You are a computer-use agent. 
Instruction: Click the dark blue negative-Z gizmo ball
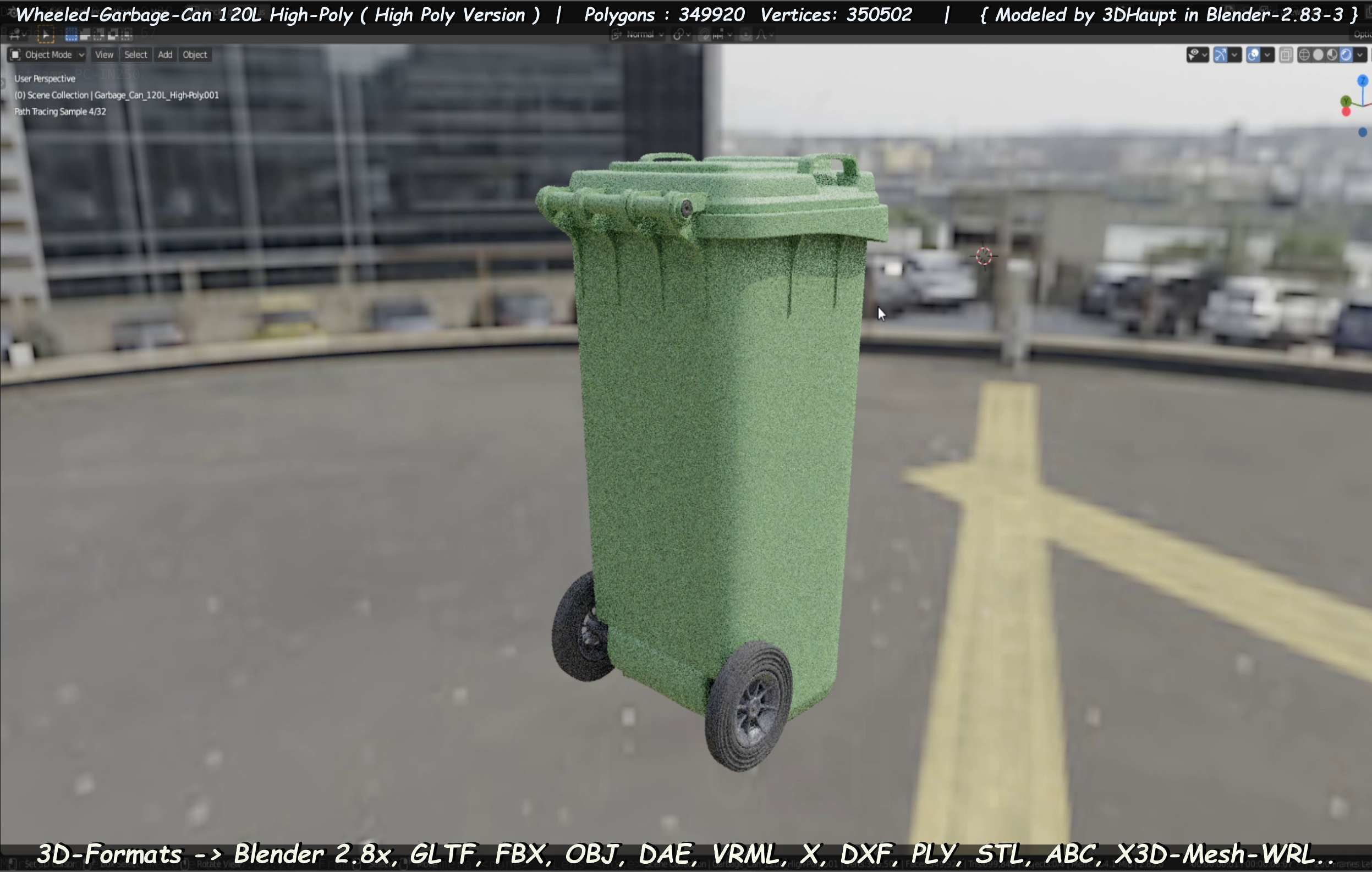pyautogui.click(x=1362, y=132)
